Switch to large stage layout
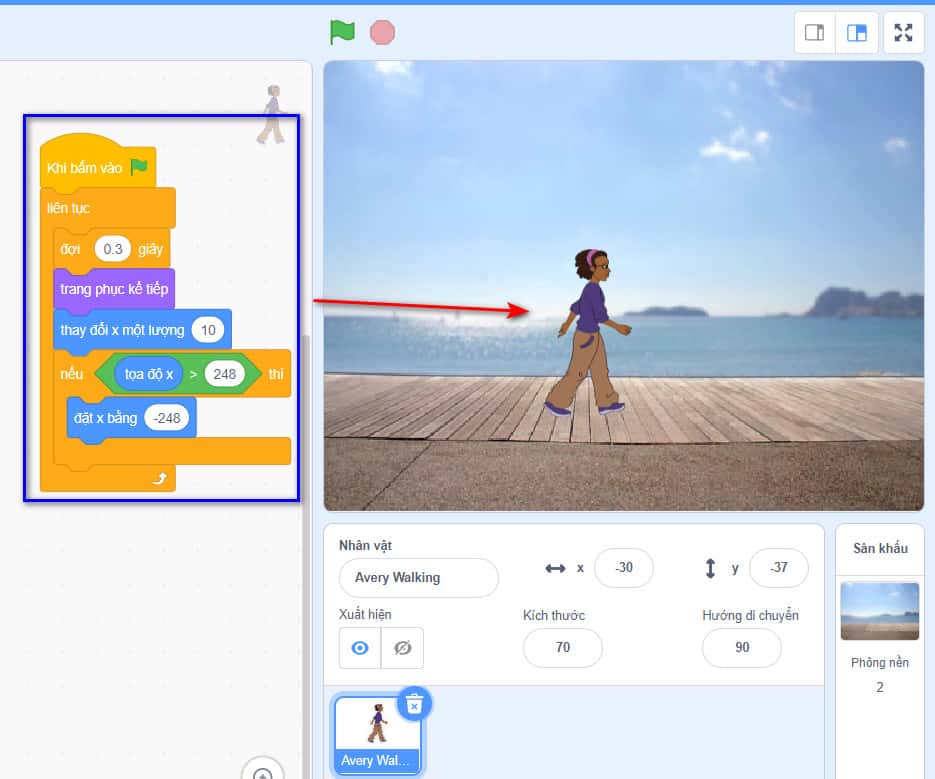 (857, 32)
